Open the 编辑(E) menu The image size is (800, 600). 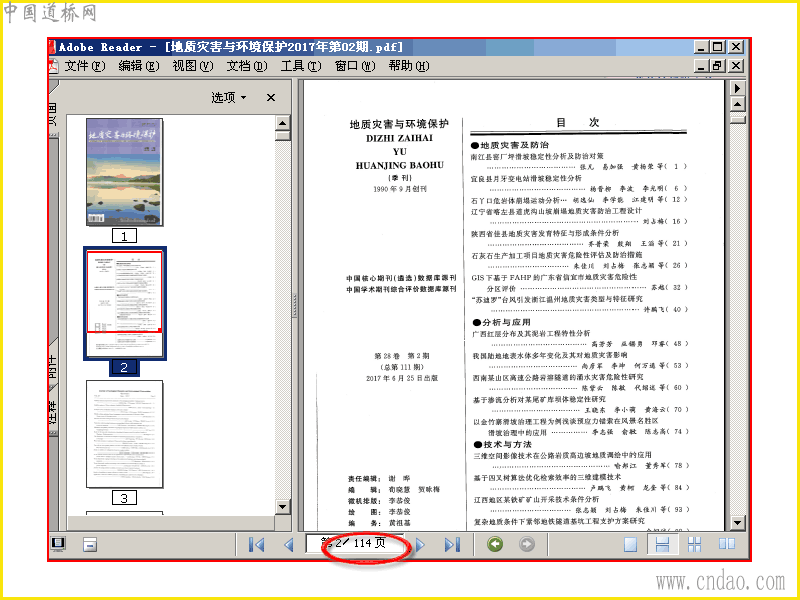139,66
